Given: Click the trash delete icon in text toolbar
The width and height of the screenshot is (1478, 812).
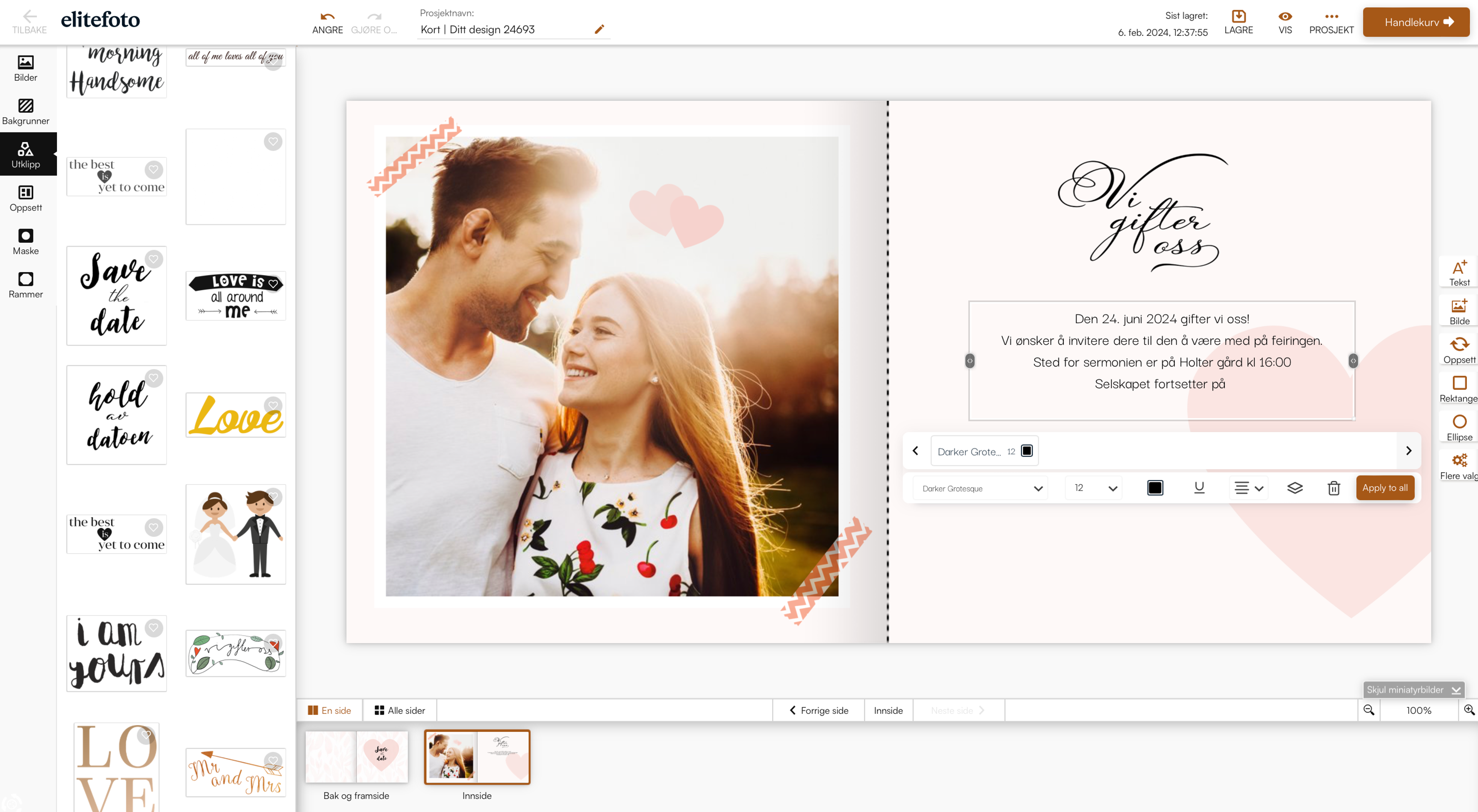Looking at the screenshot, I should point(1333,488).
